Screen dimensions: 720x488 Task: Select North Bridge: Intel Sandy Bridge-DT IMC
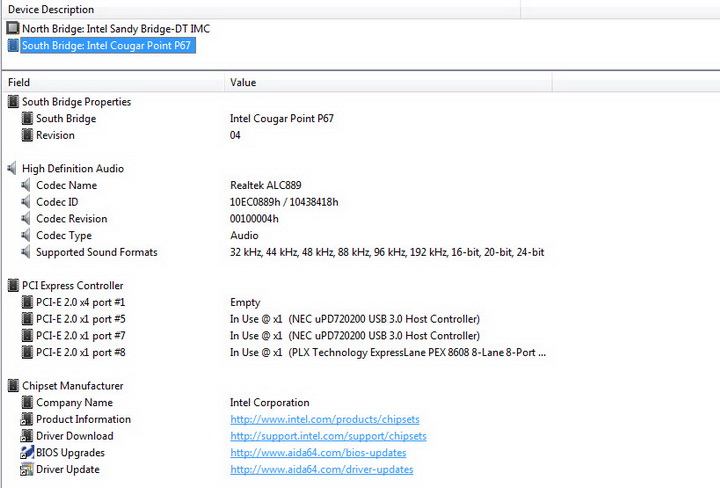click(116, 28)
